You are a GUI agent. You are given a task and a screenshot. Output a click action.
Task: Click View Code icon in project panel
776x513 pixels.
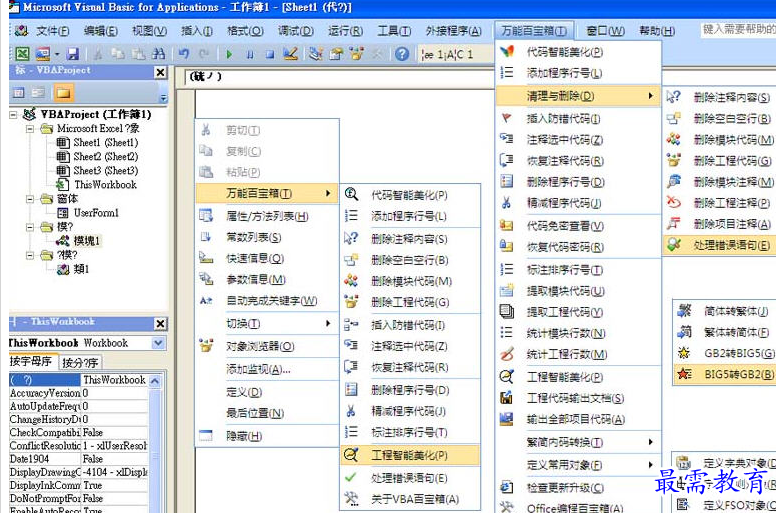[19, 93]
